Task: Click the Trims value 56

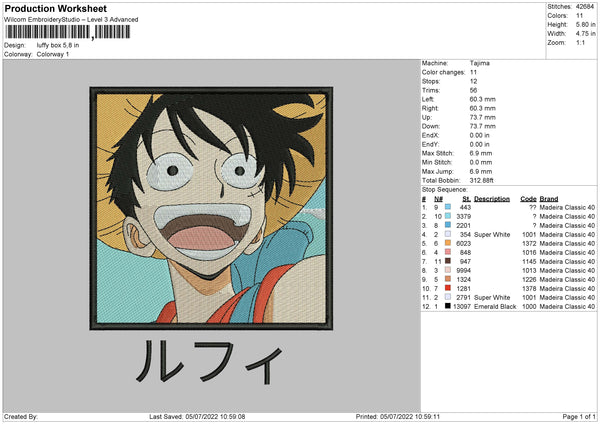Action: coord(473,90)
